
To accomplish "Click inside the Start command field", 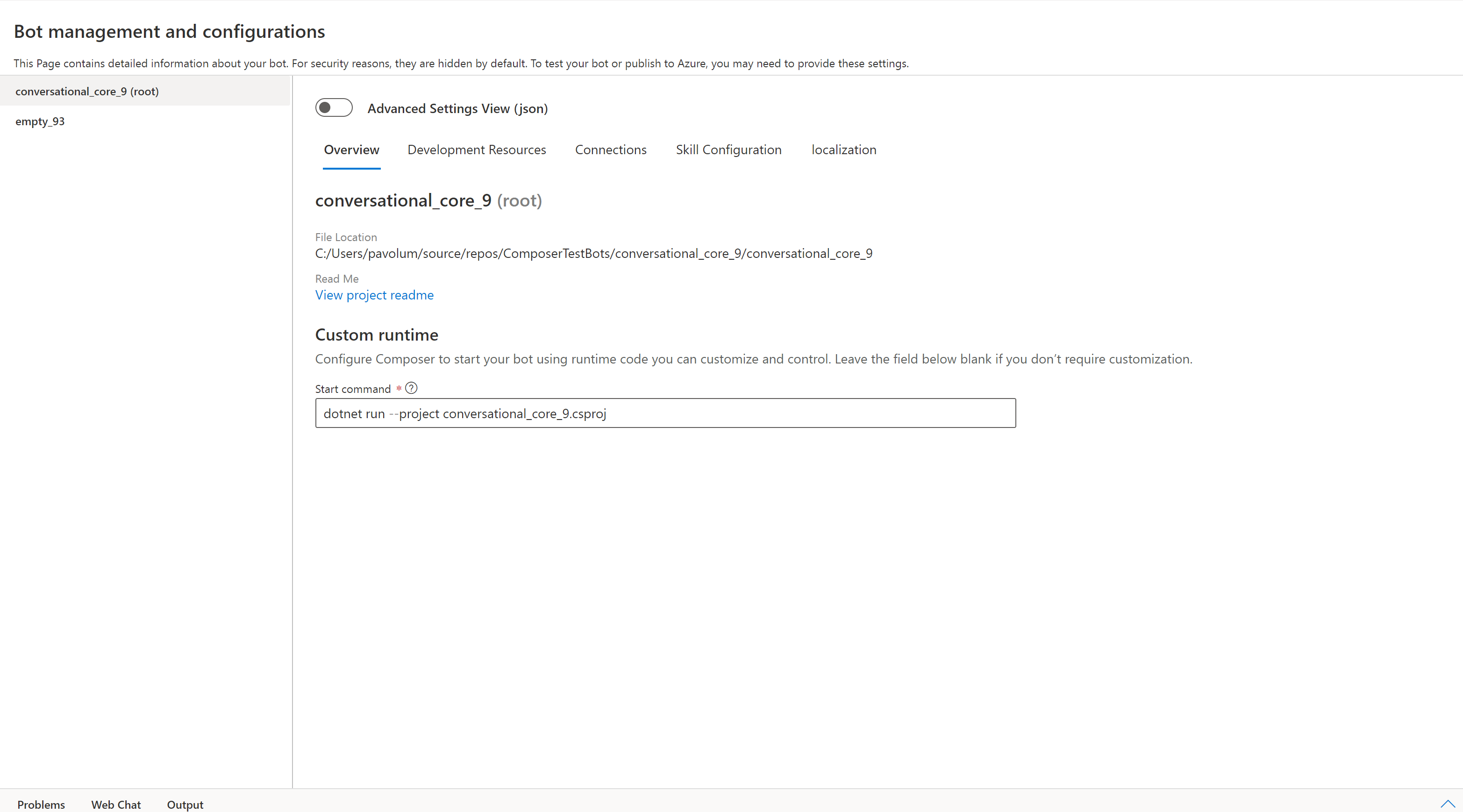I will click(665, 413).
